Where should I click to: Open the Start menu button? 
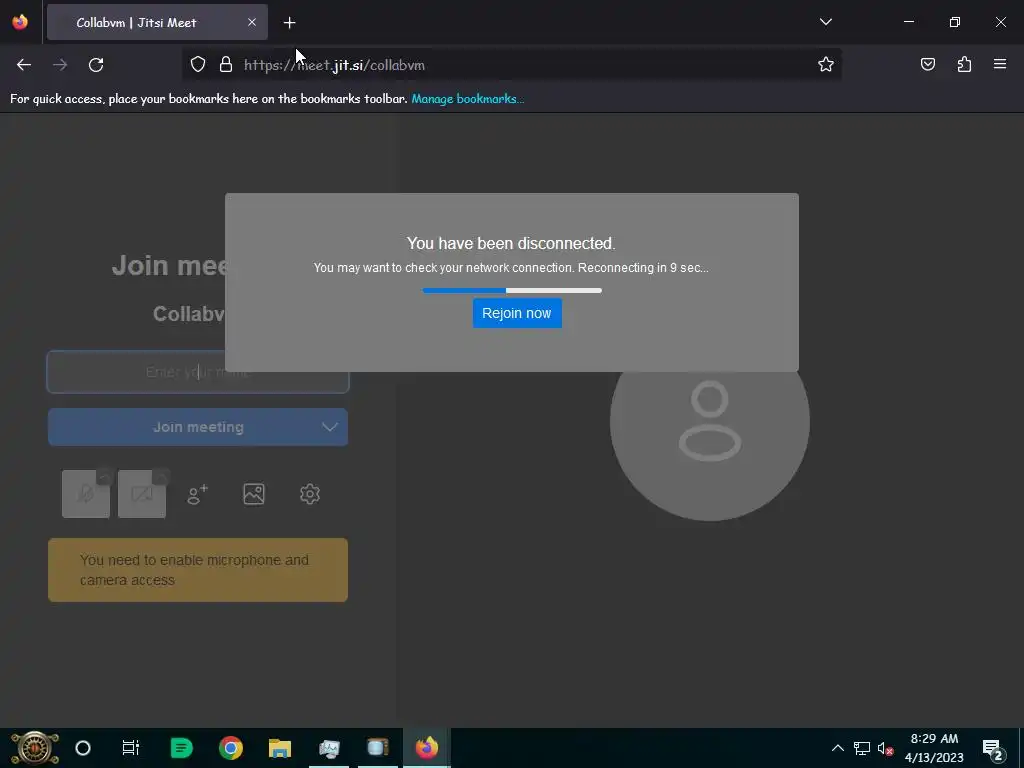click(x=34, y=748)
